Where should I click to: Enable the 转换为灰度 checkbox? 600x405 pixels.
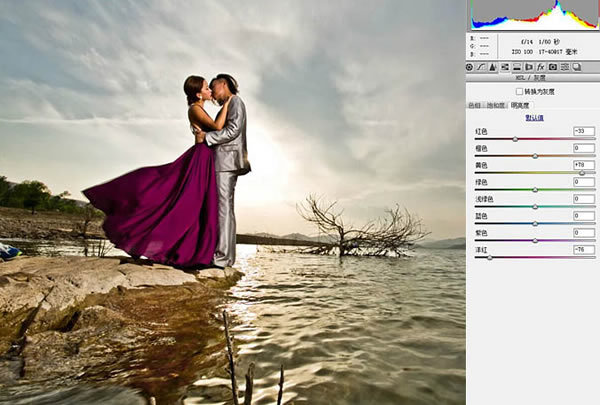(x=519, y=91)
